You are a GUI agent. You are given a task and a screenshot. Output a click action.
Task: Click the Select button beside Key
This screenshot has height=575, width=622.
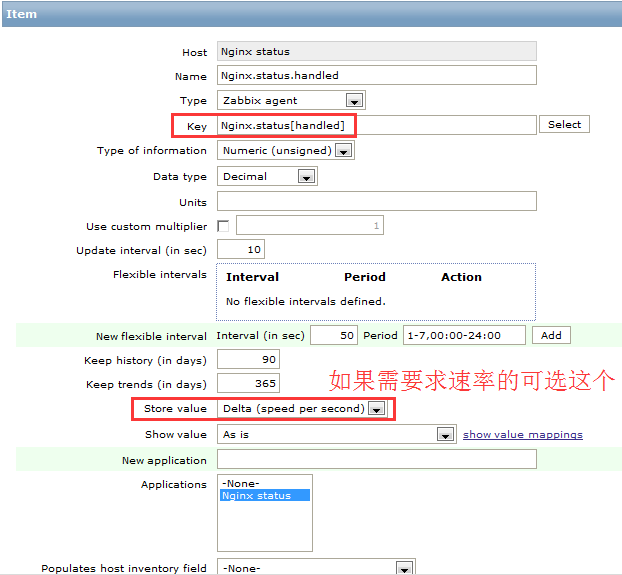coord(564,125)
